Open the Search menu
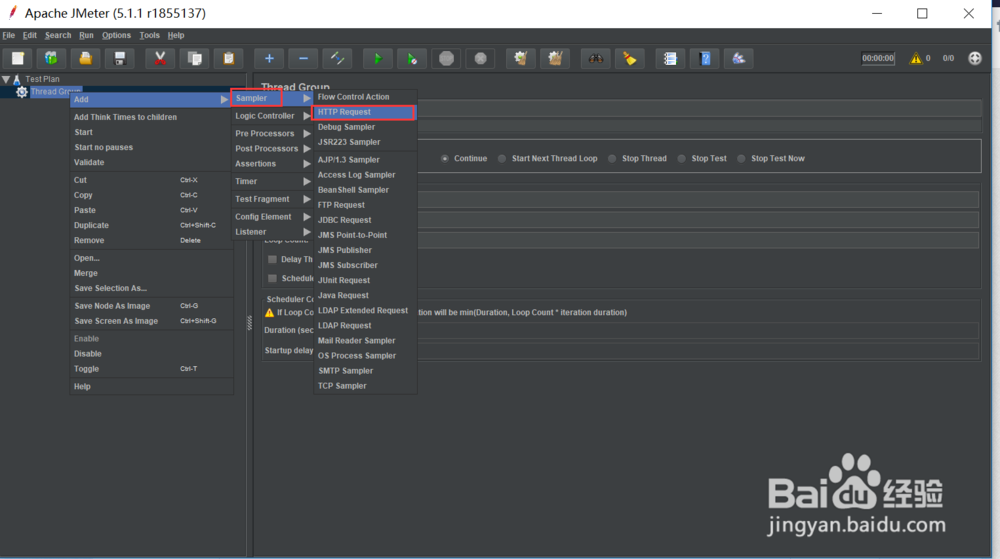1000x559 pixels. point(58,35)
